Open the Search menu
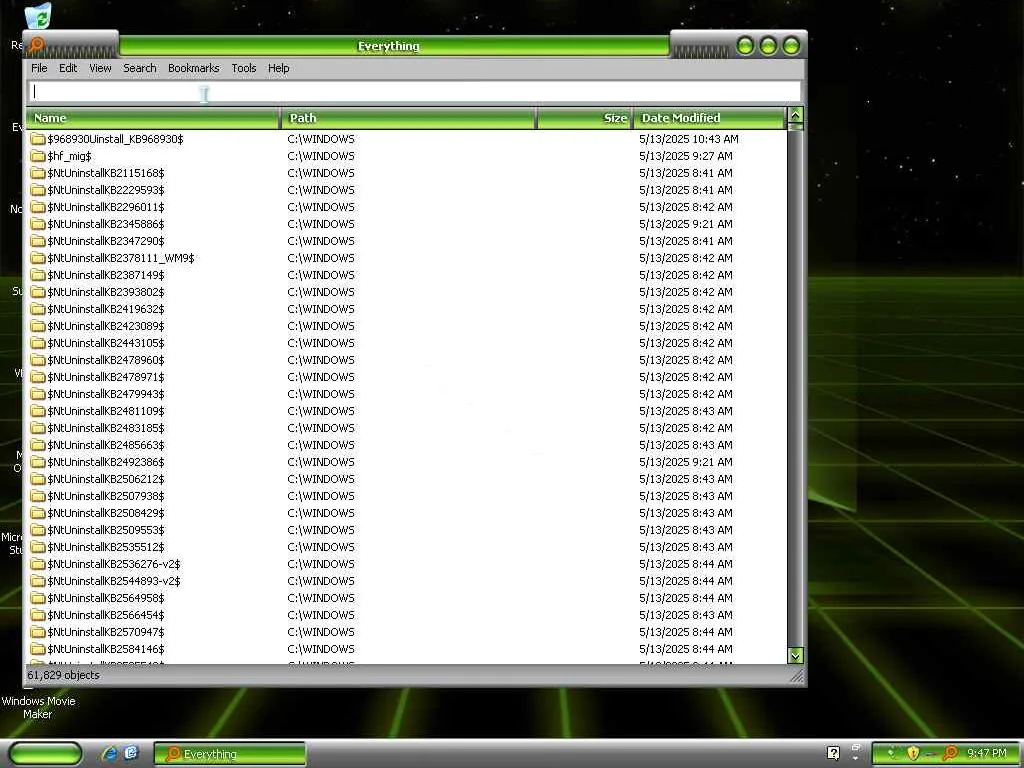The width and height of the screenshot is (1024, 768). click(140, 68)
